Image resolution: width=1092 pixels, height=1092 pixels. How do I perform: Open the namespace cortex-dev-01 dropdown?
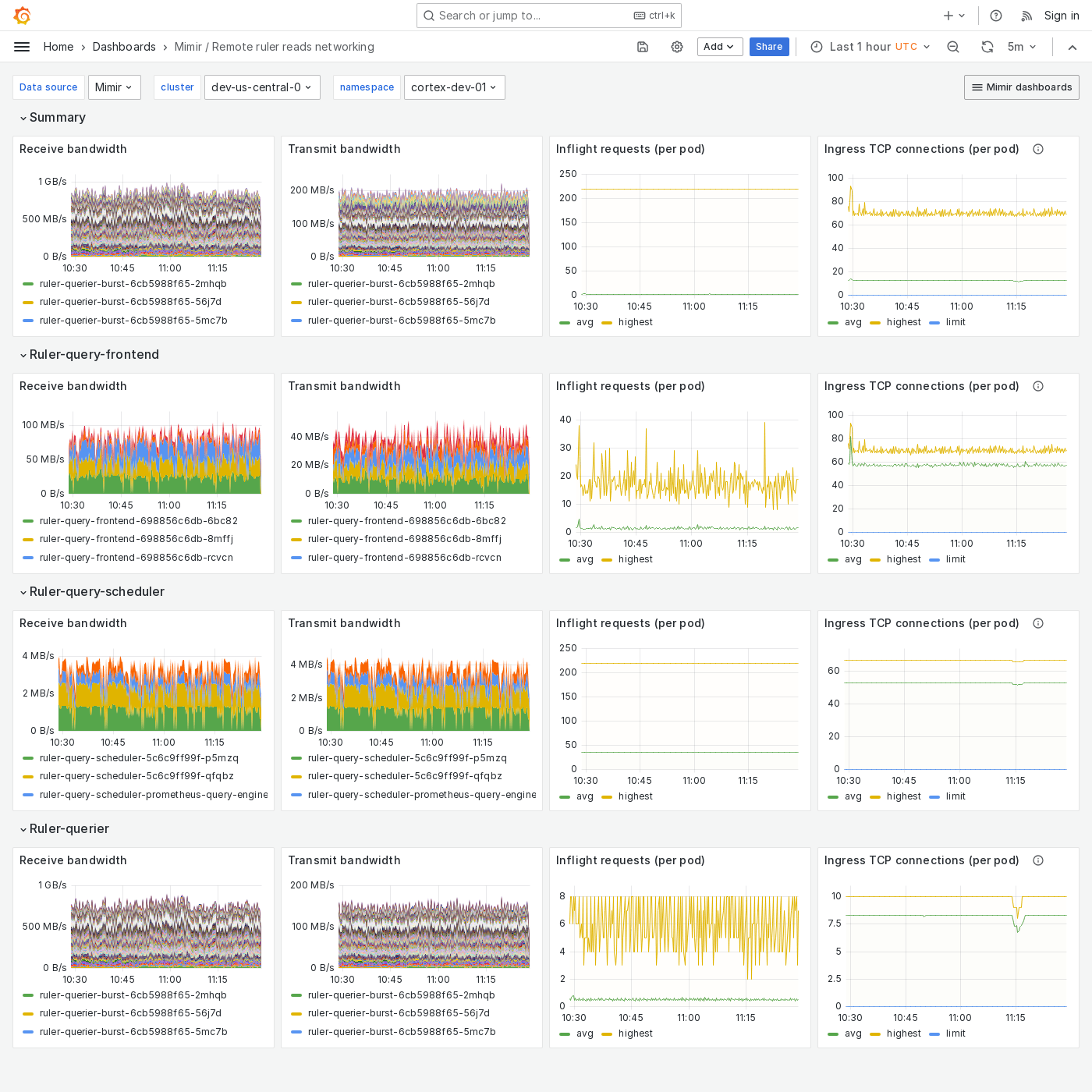455,87
